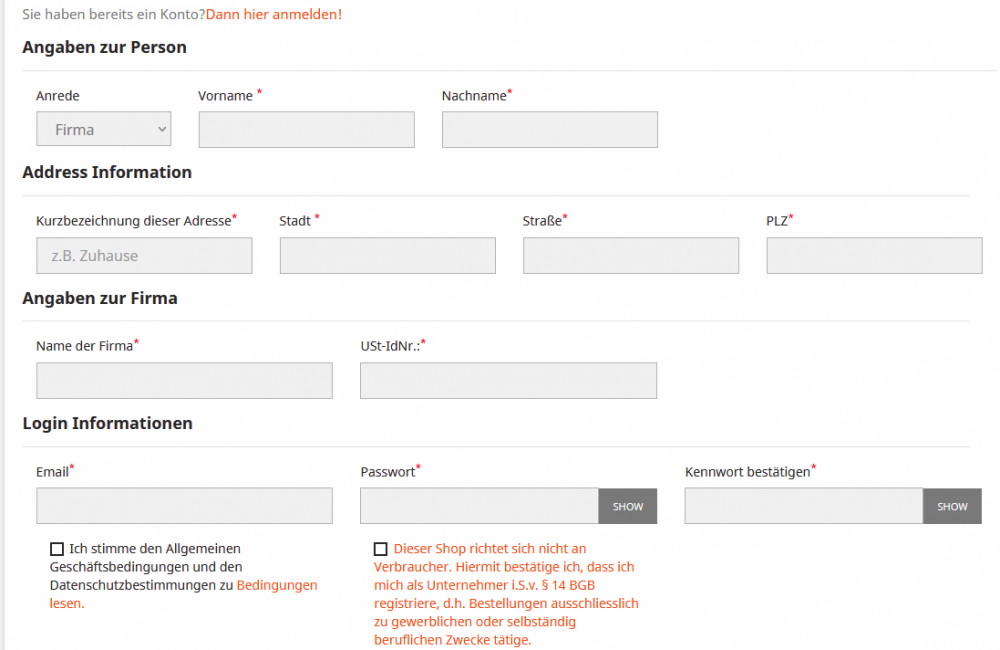This screenshot has height=650, width=1000.
Task: Focus the Passwort input field
Action: pyautogui.click(x=479, y=506)
